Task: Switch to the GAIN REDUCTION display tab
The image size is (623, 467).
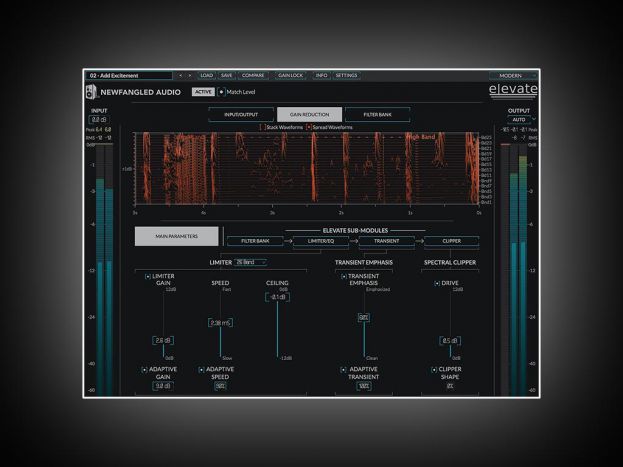Action: [x=310, y=114]
